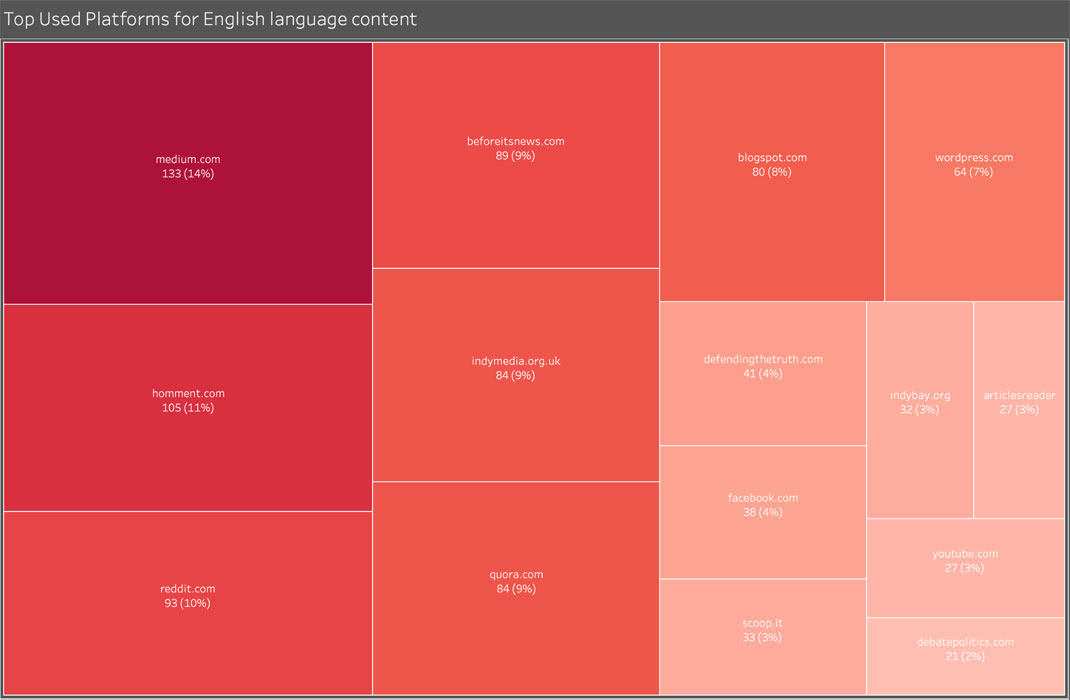Select the defendingthetruth.com tile
Screen dimensions: 1070x700
(x=763, y=373)
